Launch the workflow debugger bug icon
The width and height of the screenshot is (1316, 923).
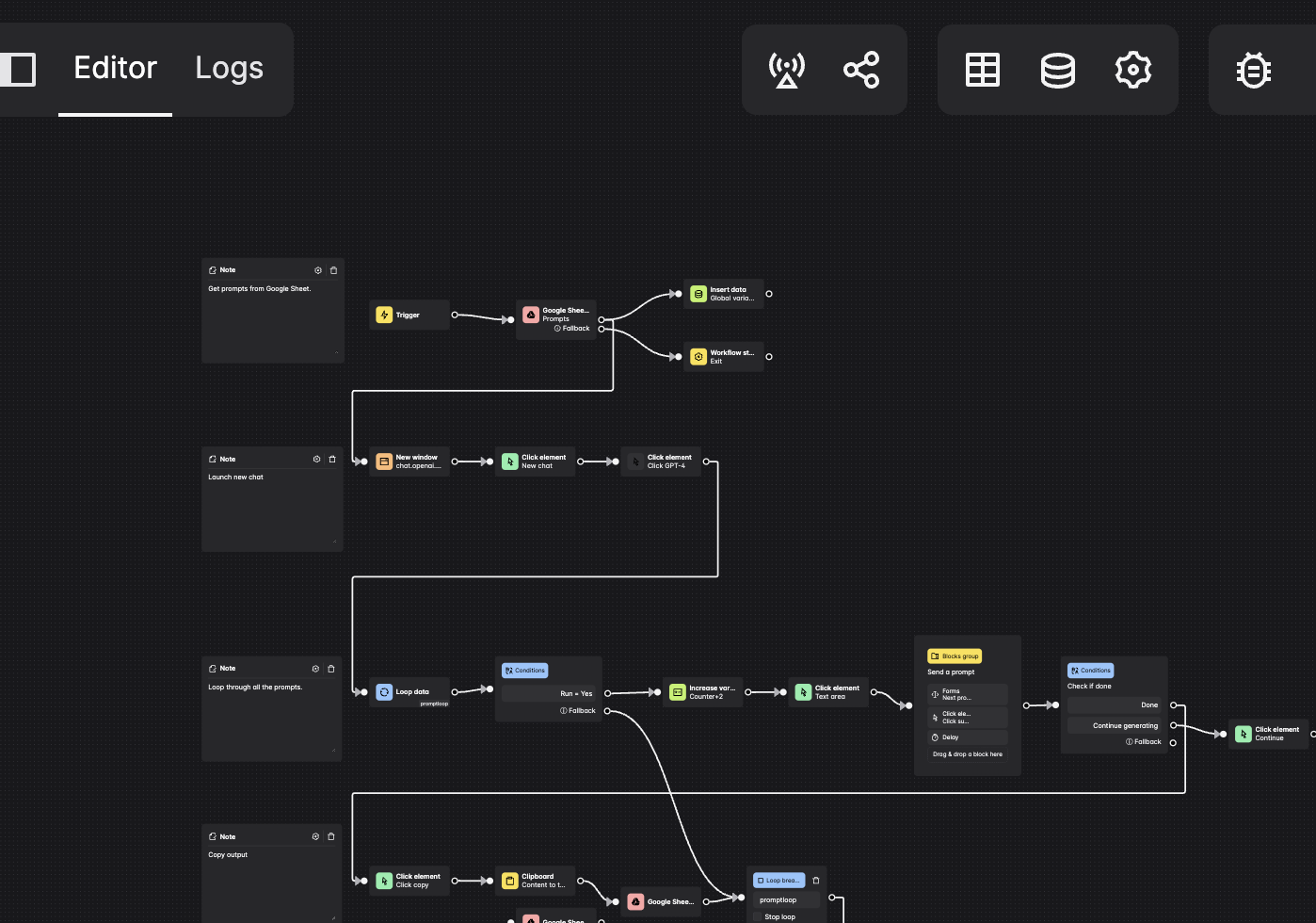1254,69
